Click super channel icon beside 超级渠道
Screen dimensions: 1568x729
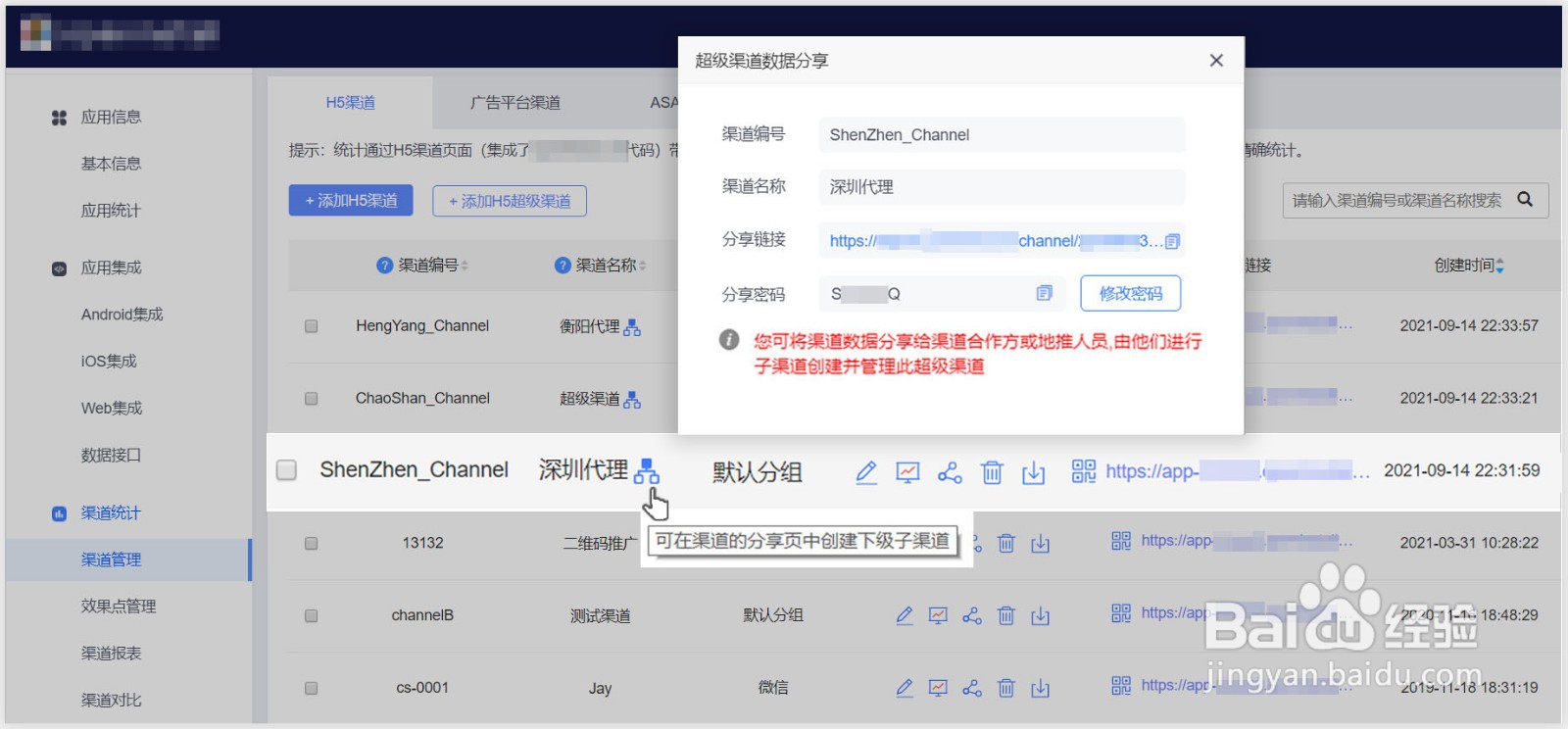point(632,400)
